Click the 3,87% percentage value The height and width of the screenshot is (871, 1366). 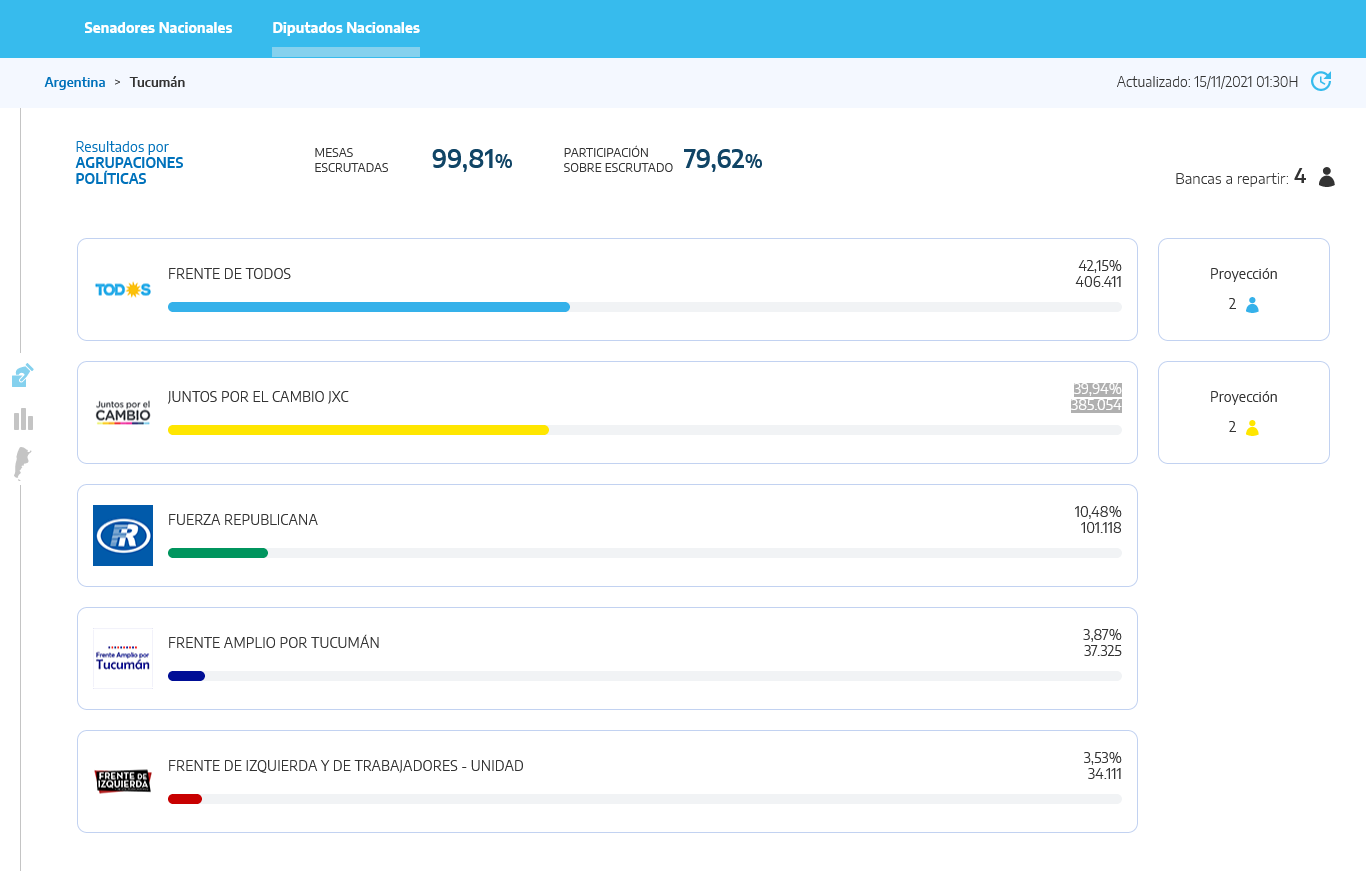[1102, 635]
